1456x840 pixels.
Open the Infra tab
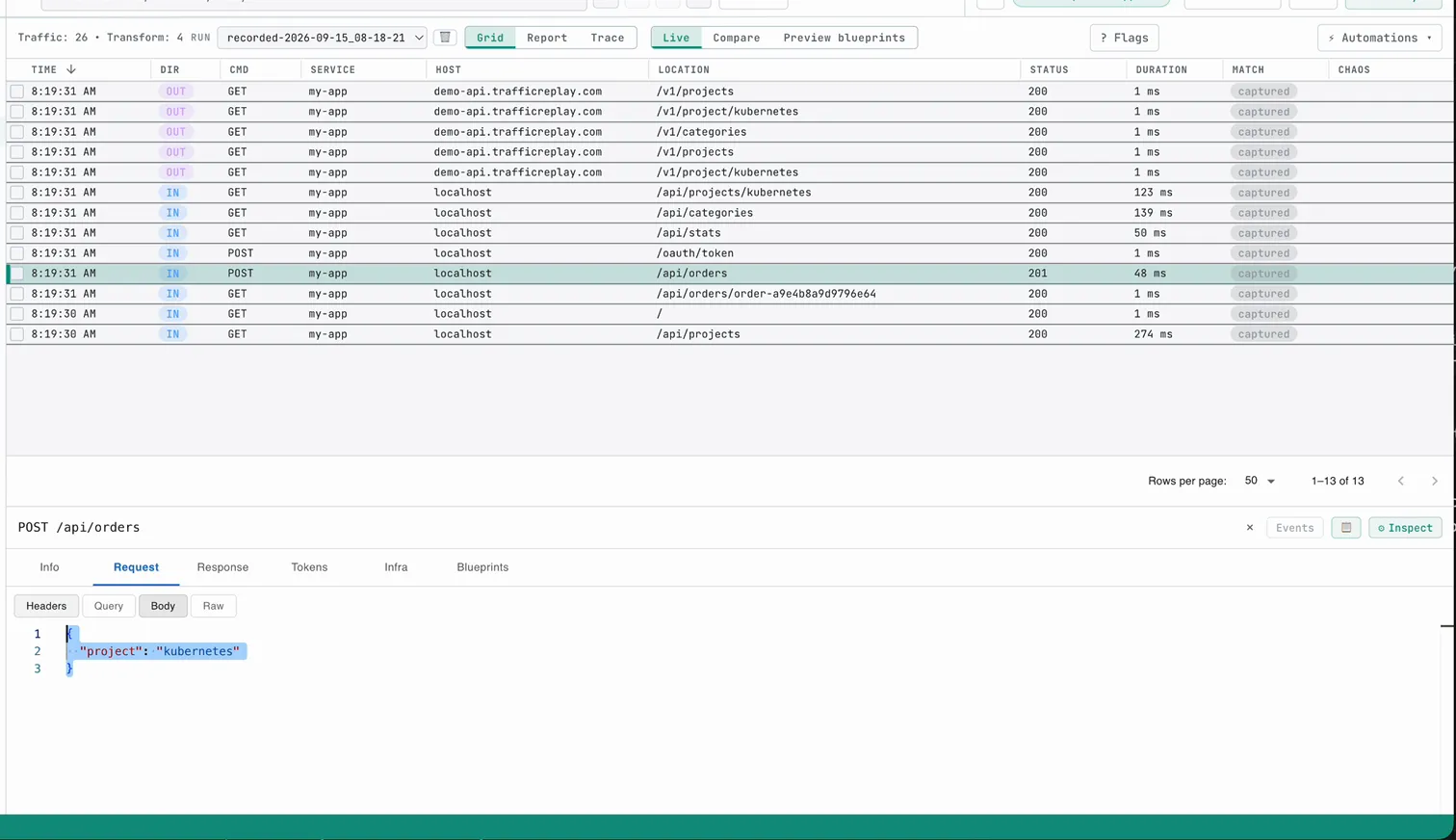point(396,567)
